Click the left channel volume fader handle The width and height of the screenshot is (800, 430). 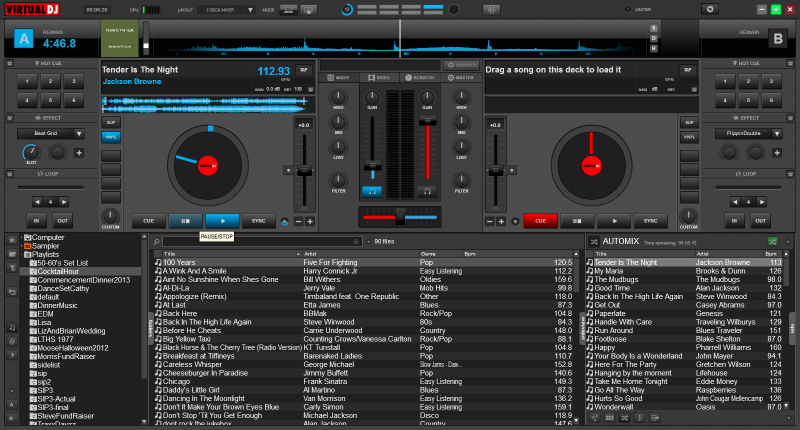tap(372, 165)
